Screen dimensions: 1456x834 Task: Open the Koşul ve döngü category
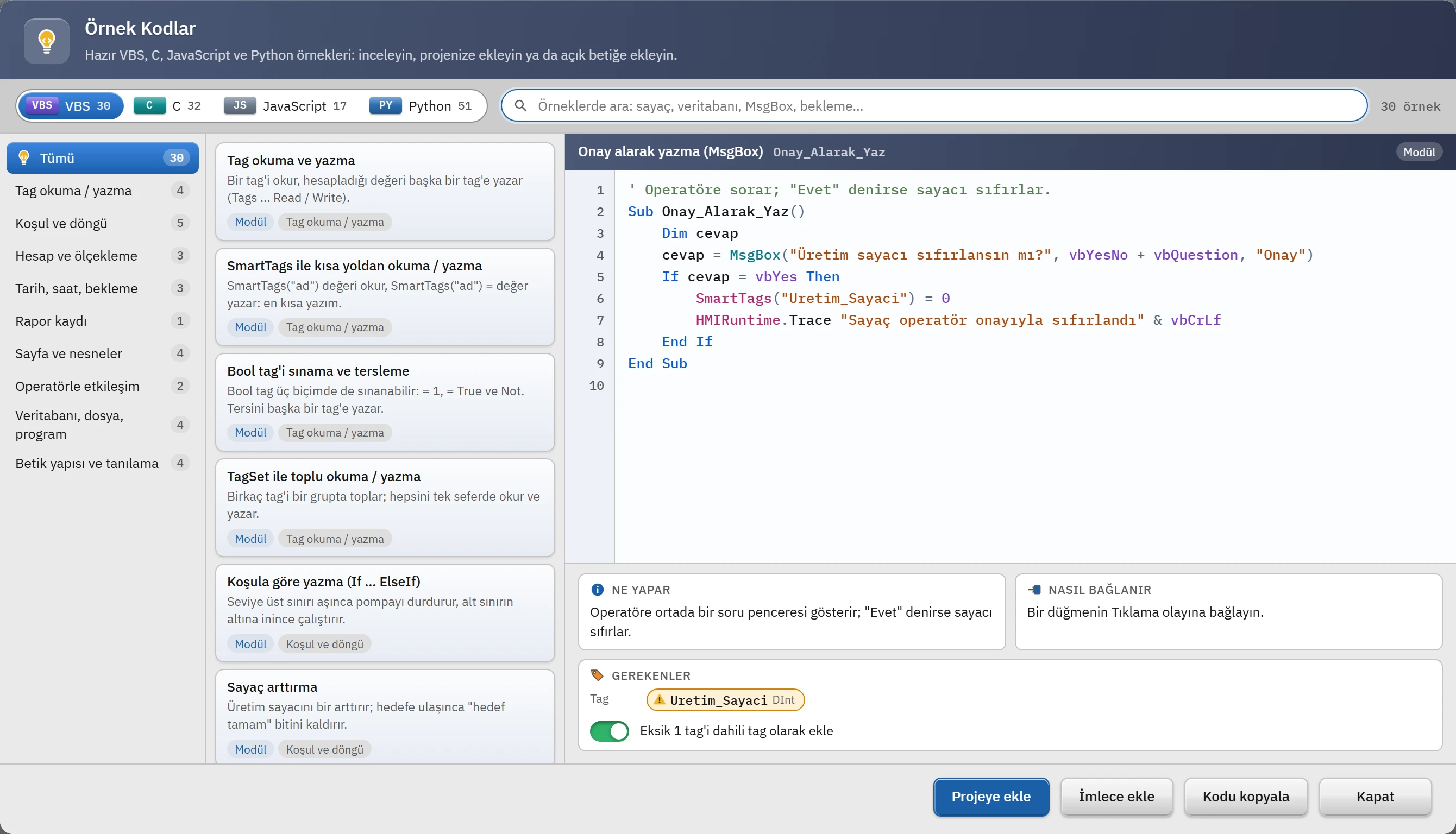(103, 223)
